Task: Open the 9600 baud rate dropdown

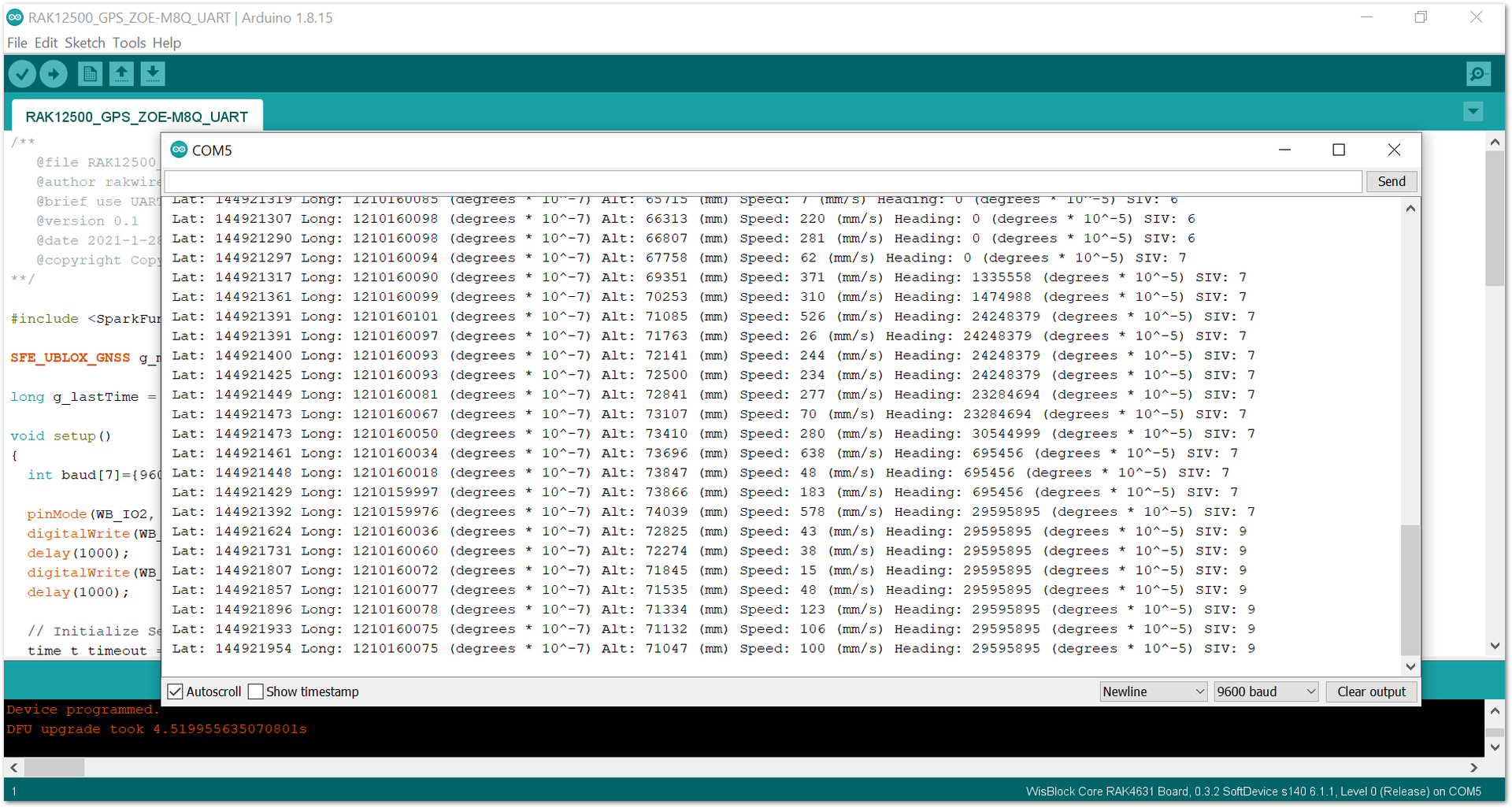Action: [1266, 691]
